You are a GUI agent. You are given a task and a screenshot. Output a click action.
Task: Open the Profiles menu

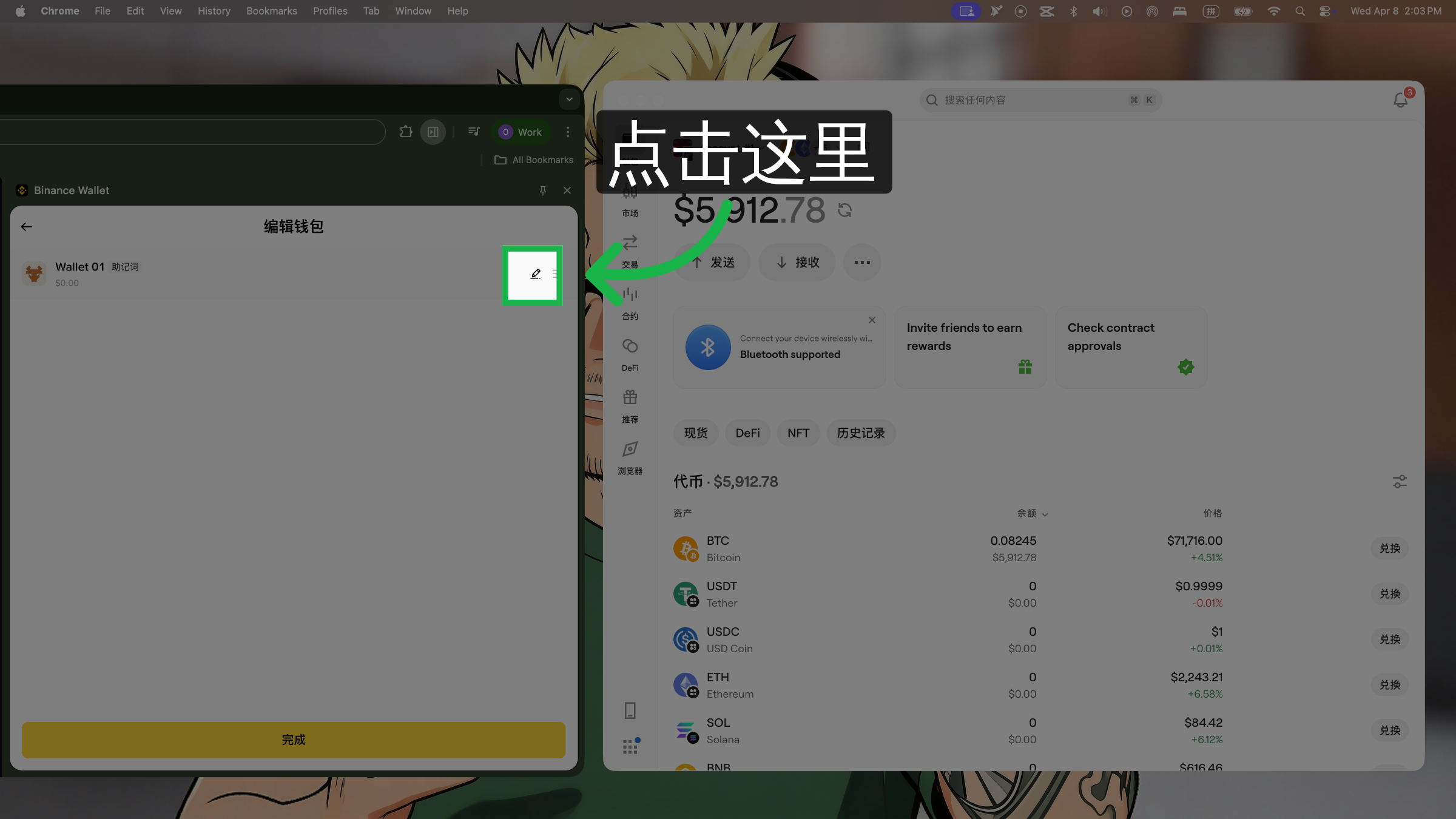tap(330, 11)
